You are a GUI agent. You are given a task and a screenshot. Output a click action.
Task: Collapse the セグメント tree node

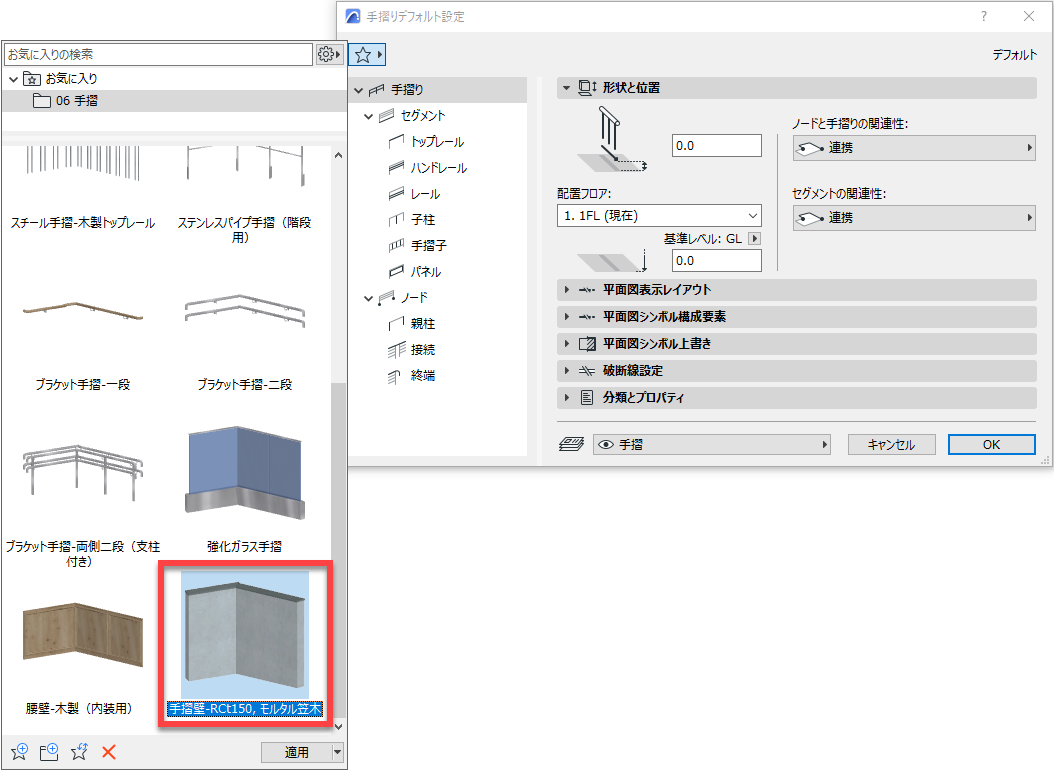pyautogui.click(x=368, y=116)
